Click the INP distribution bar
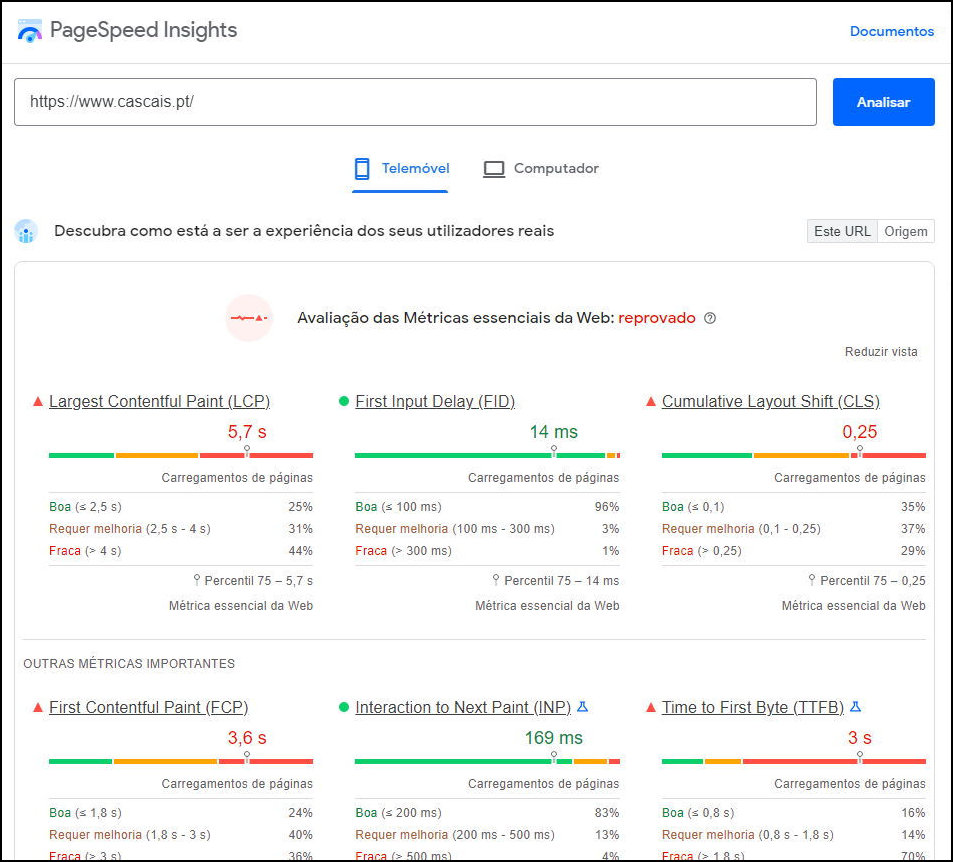The width and height of the screenshot is (953, 862). click(487, 761)
